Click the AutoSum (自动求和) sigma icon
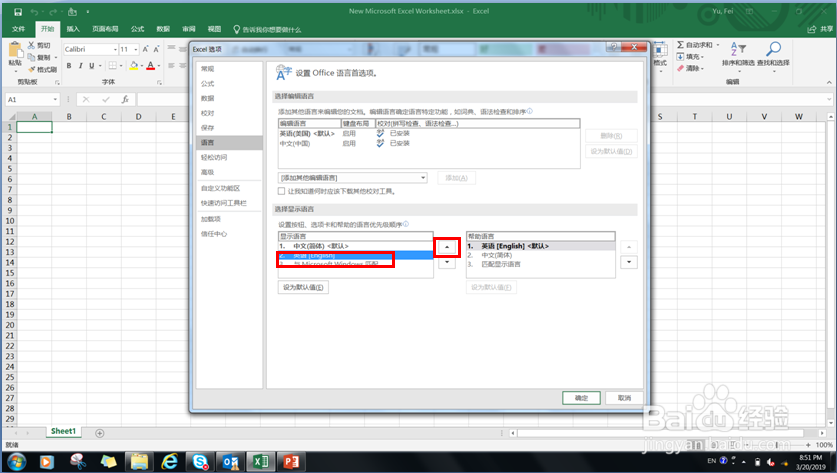The height and width of the screenshot is (473, 837). pyautogui.click(x=681, y=45)
